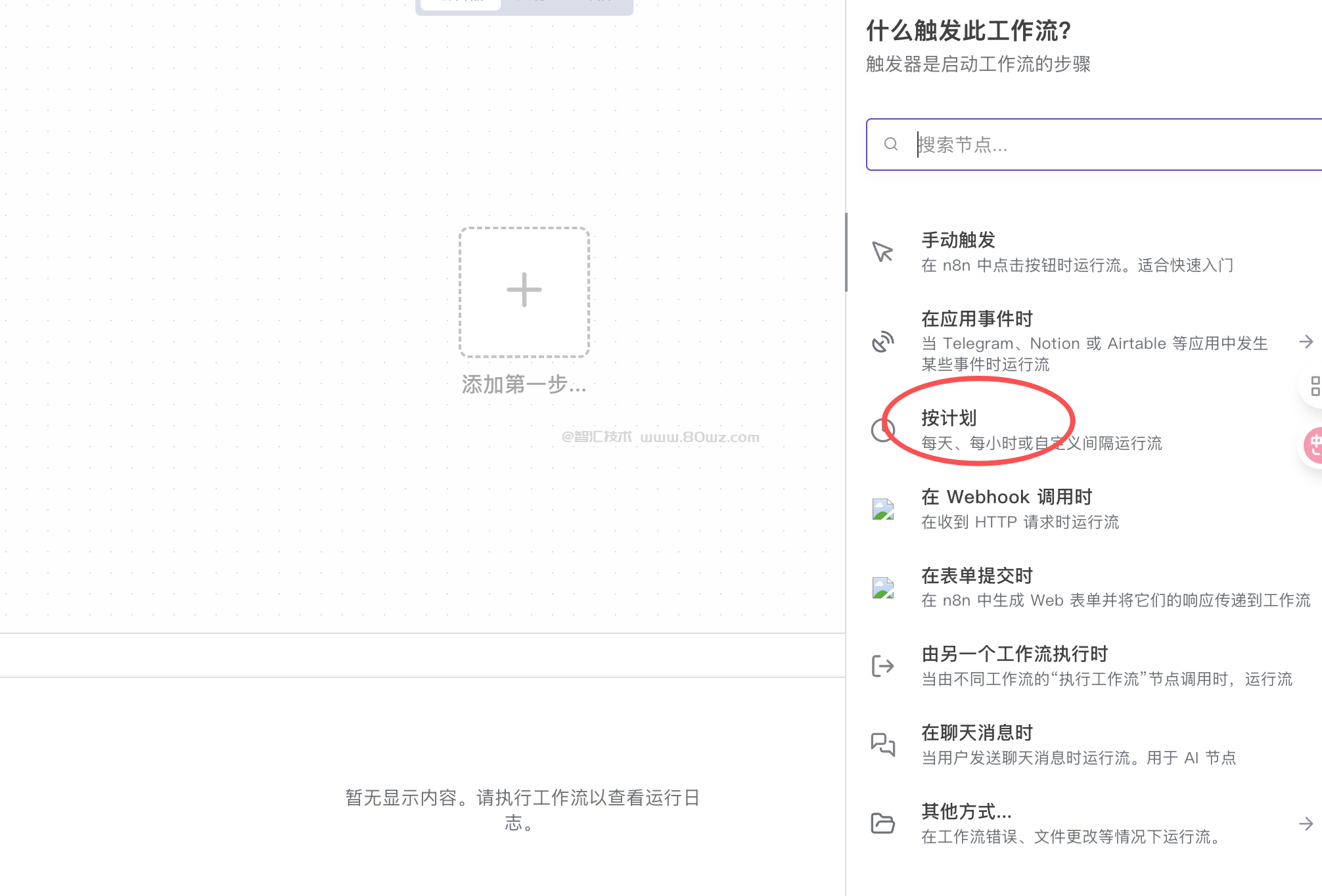Select the 在表单提交时 trigger title

pyautogui.click(x=976, y=576)
